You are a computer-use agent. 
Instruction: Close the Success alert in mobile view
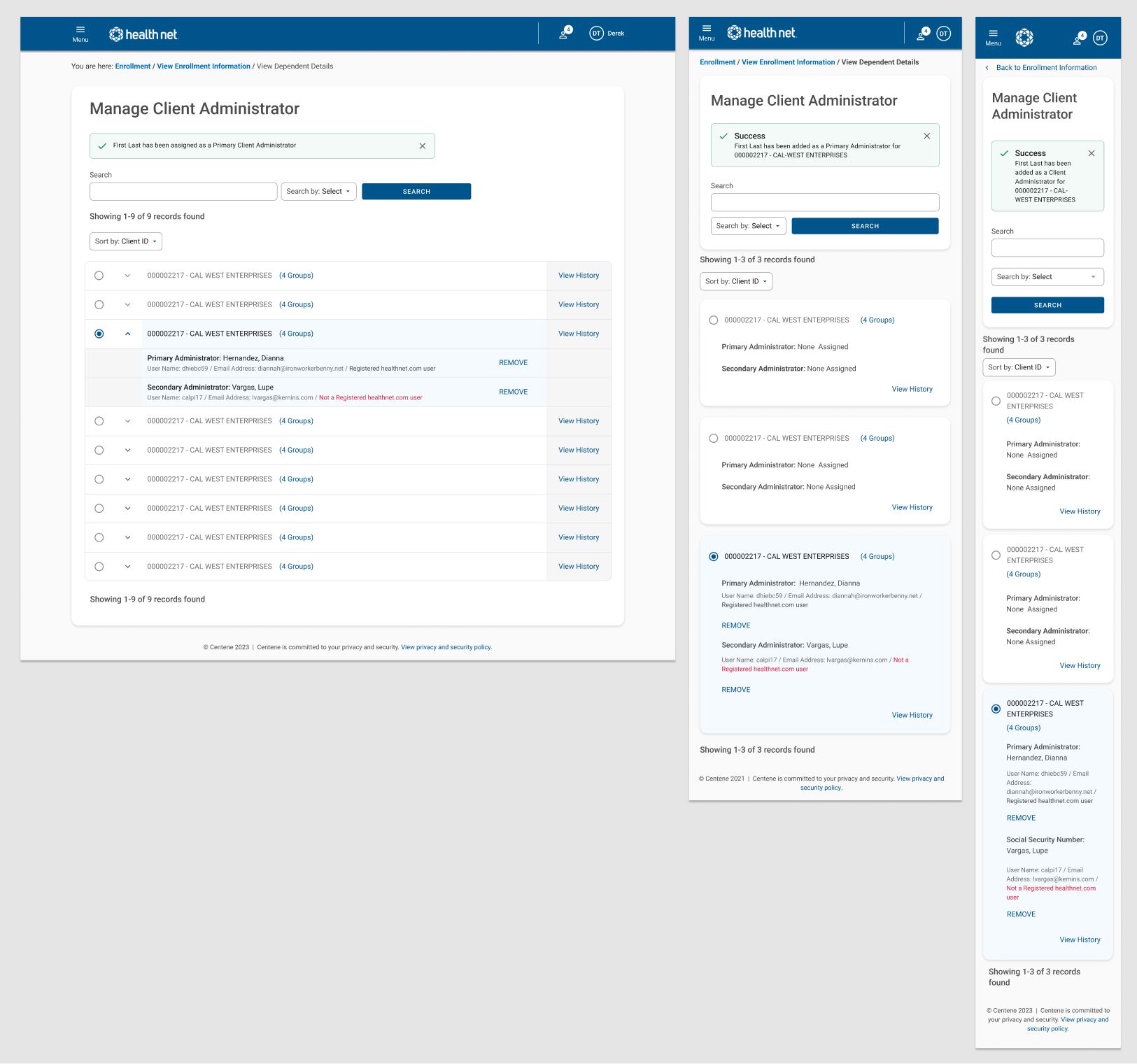1091,153
